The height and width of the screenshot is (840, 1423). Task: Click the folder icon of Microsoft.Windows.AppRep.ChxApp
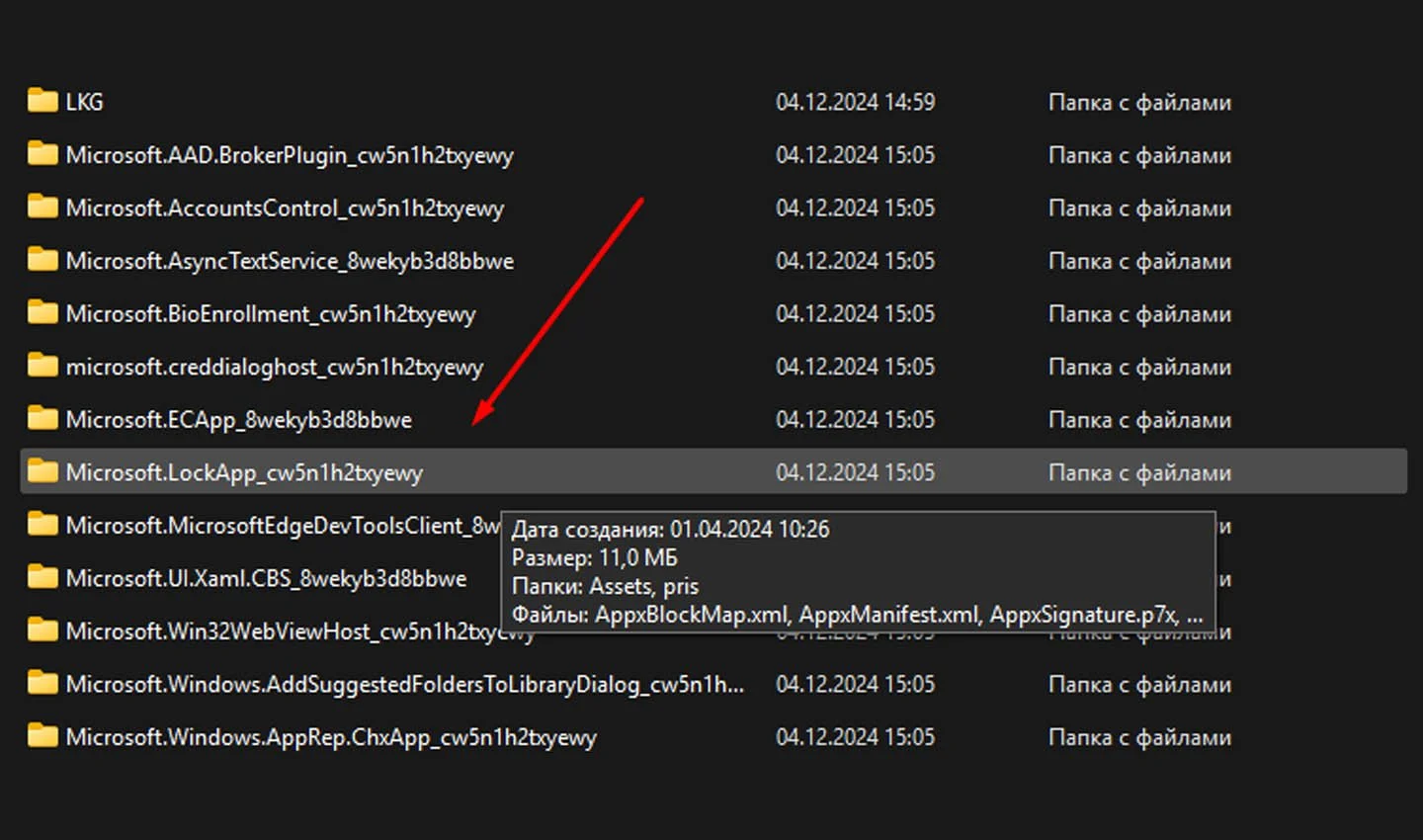[x=42, y=736]
